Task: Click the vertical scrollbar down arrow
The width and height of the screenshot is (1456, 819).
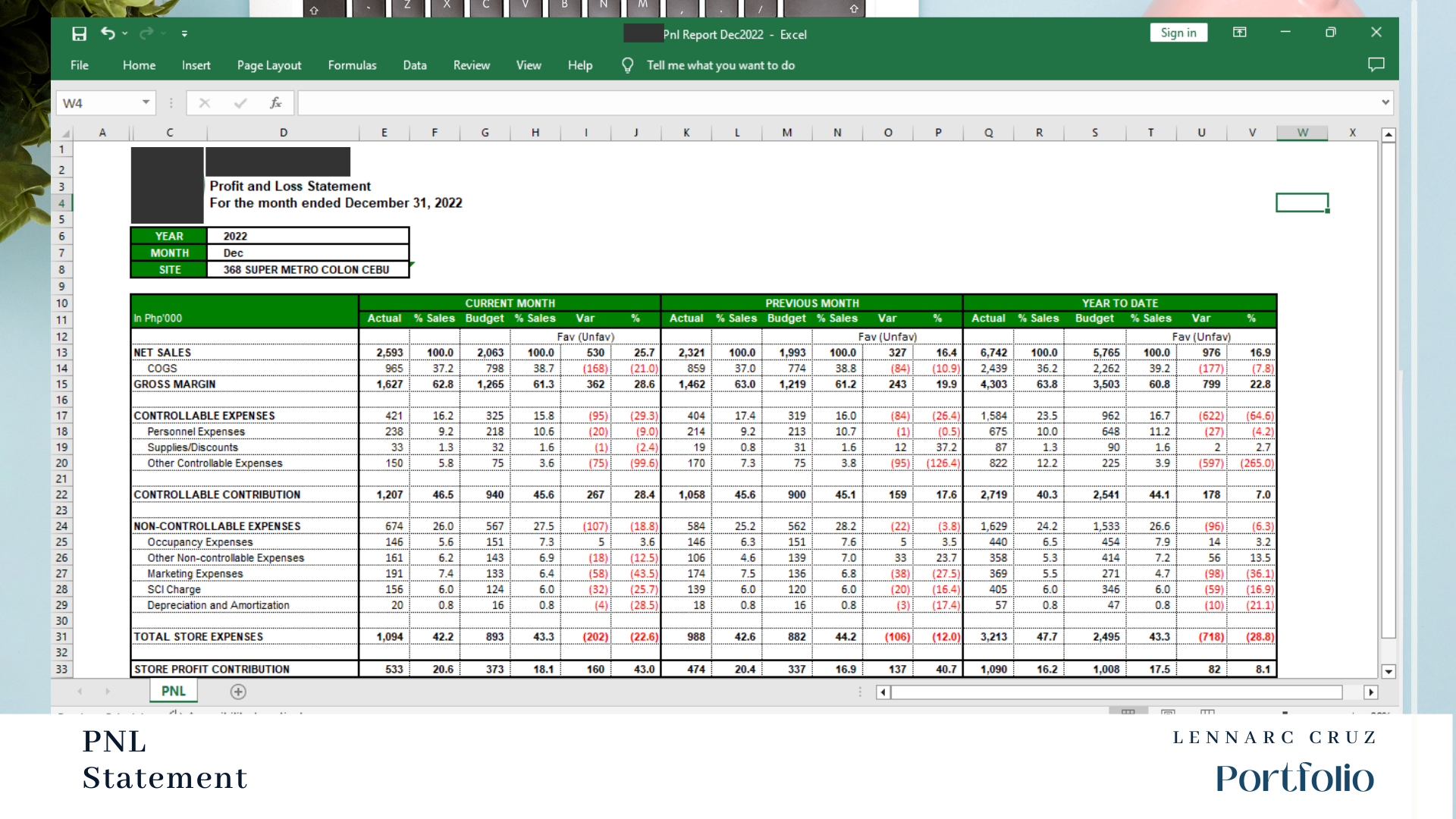Action: [1389, 671]
